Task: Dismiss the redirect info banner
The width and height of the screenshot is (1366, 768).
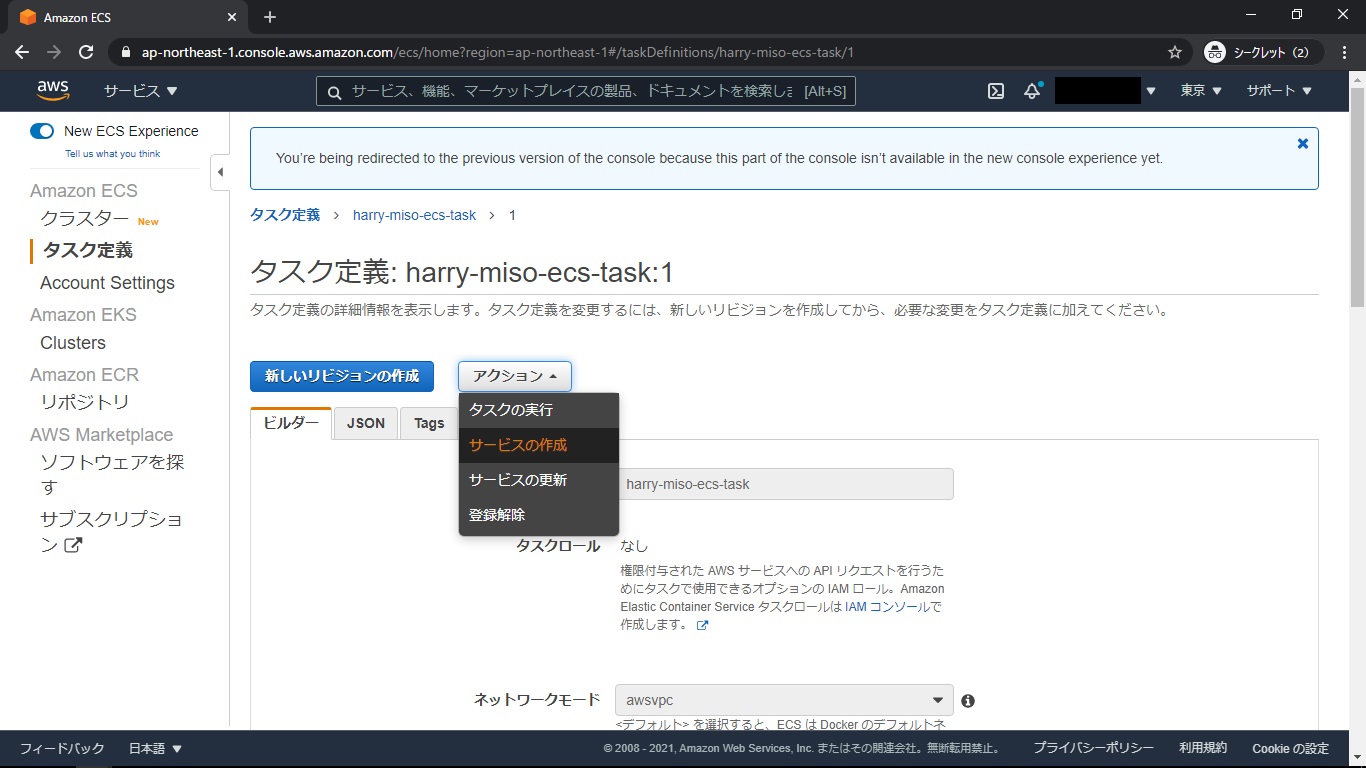Action: point(1302,144)
